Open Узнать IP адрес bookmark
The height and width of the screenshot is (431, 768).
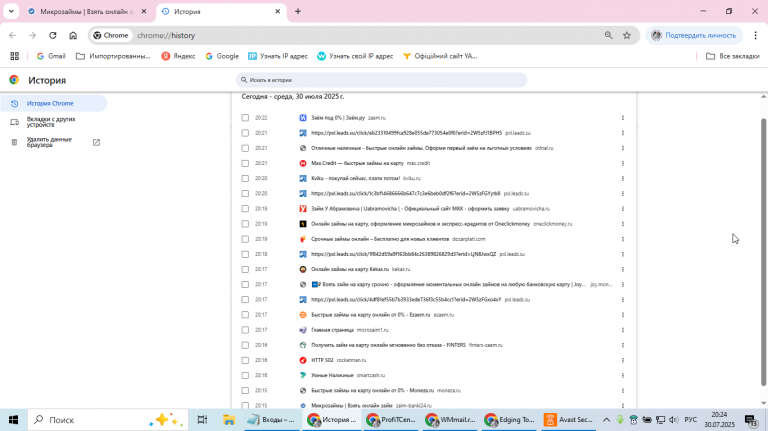(x=278, y=56)
